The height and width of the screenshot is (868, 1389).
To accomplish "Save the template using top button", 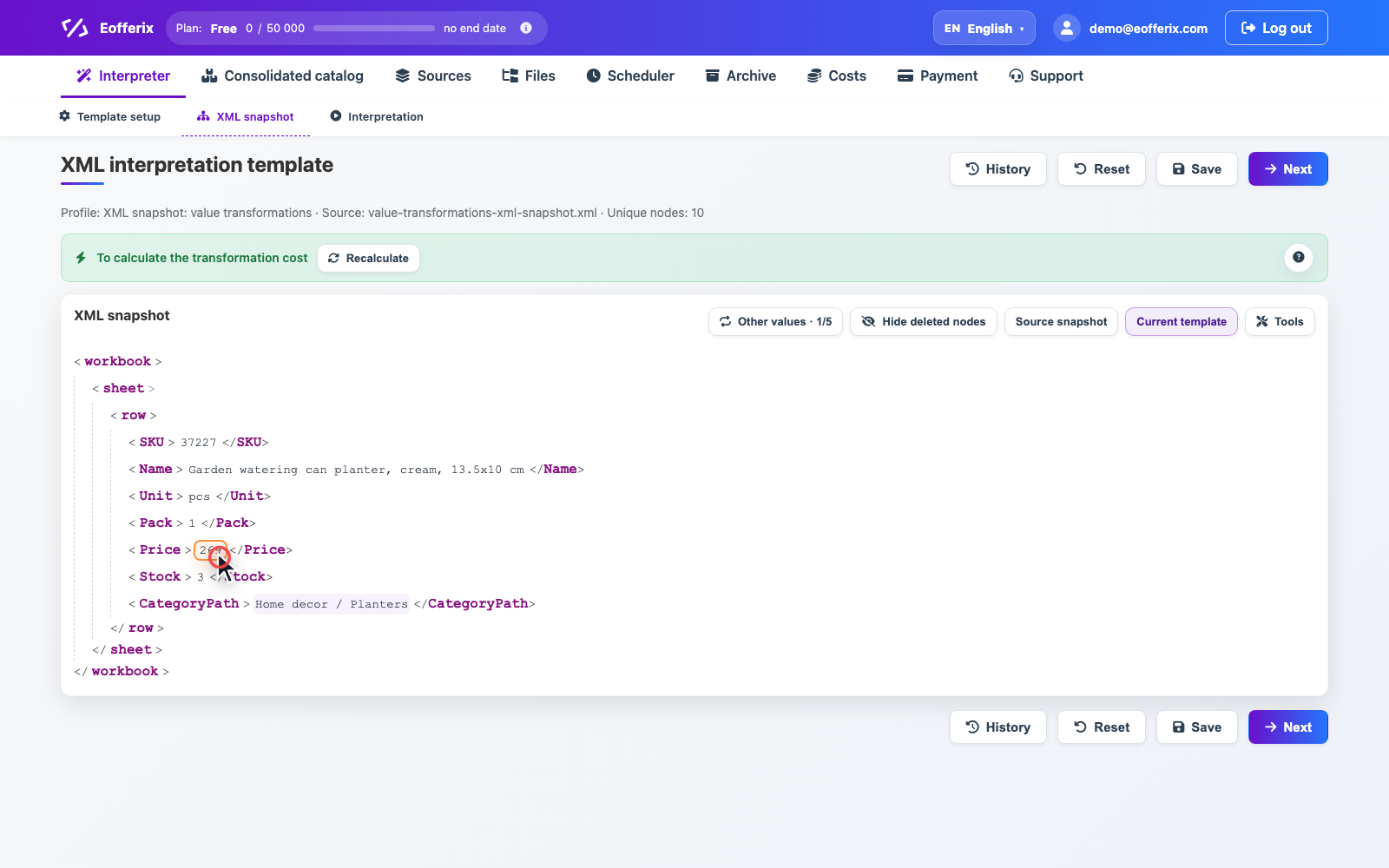I will point(1197,169).
